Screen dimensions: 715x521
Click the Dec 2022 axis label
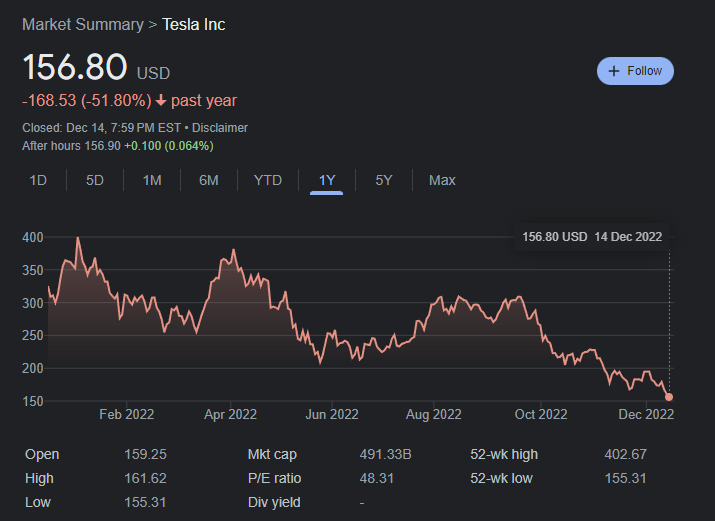[x=646, y=414]
